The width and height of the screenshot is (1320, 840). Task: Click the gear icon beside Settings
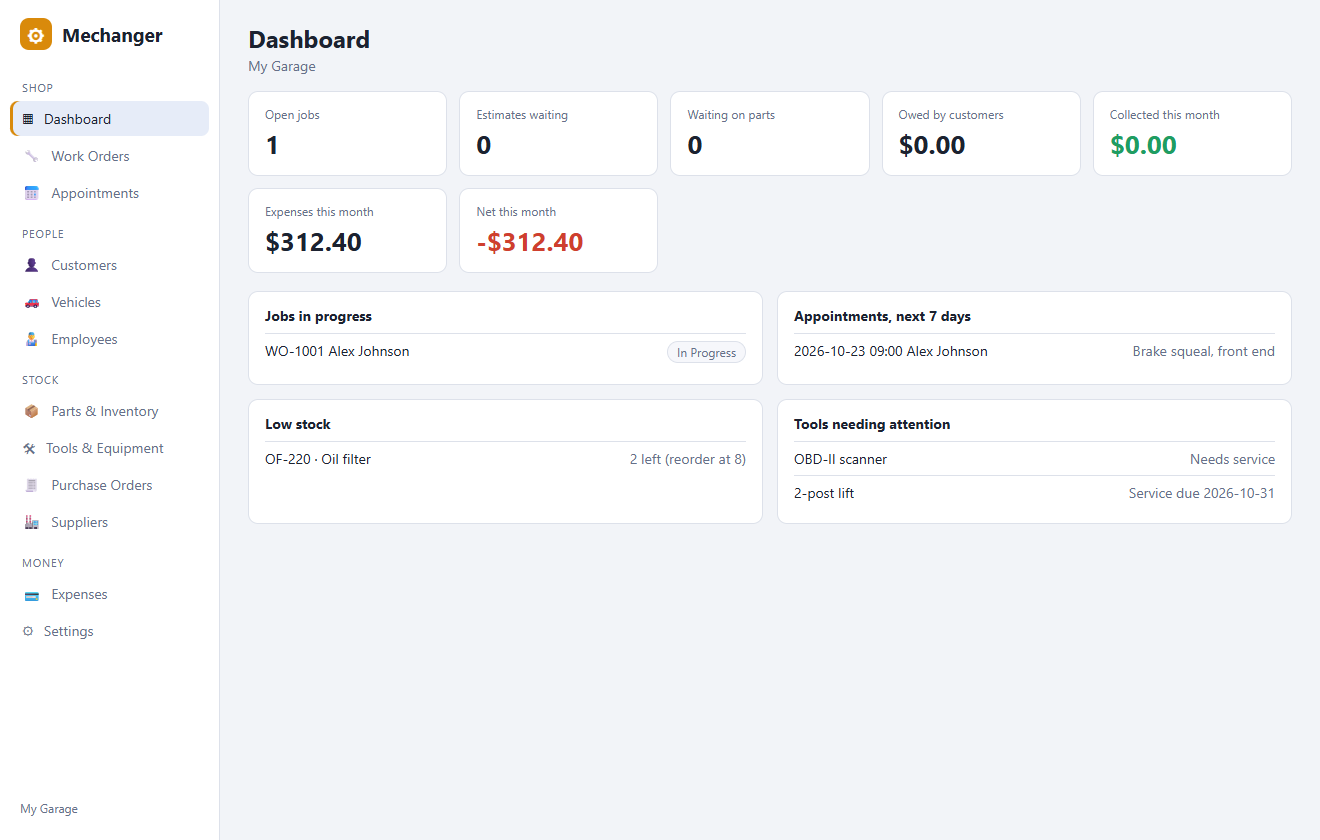tap(28, 631)
